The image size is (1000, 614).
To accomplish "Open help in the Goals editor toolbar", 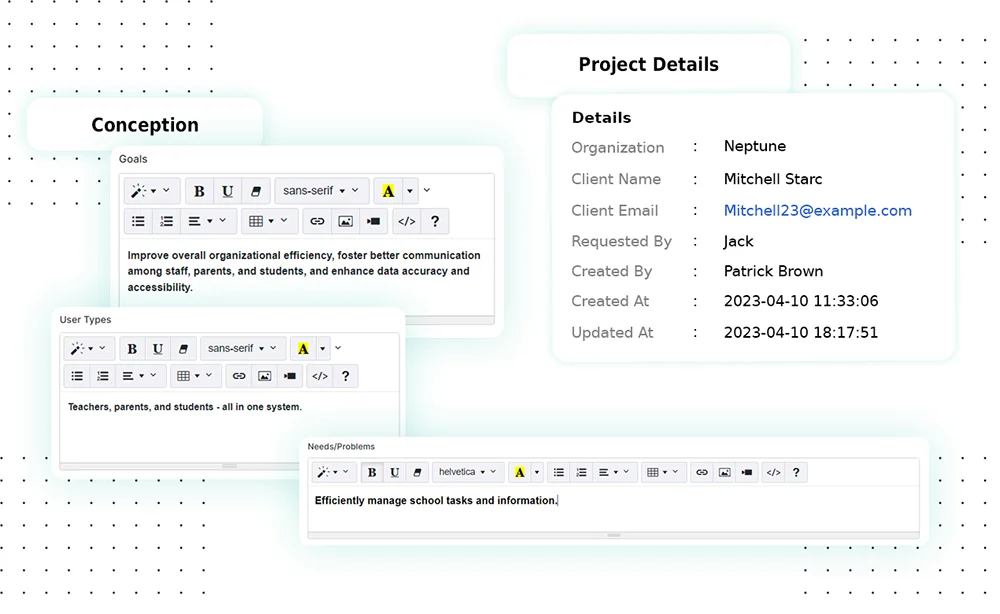I will click(433, 221).
